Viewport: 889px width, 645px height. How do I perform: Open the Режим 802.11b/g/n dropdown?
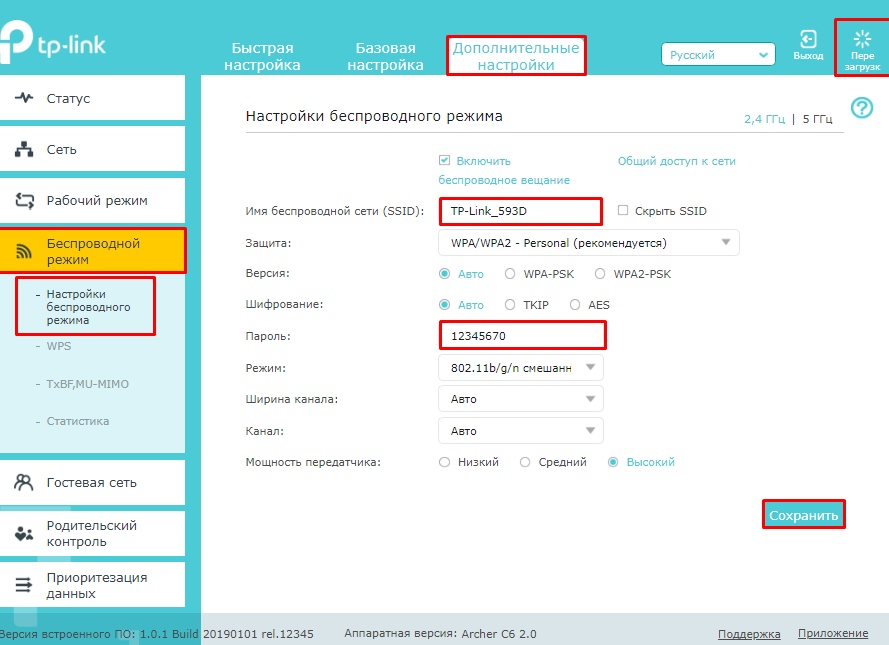point(520,367)
